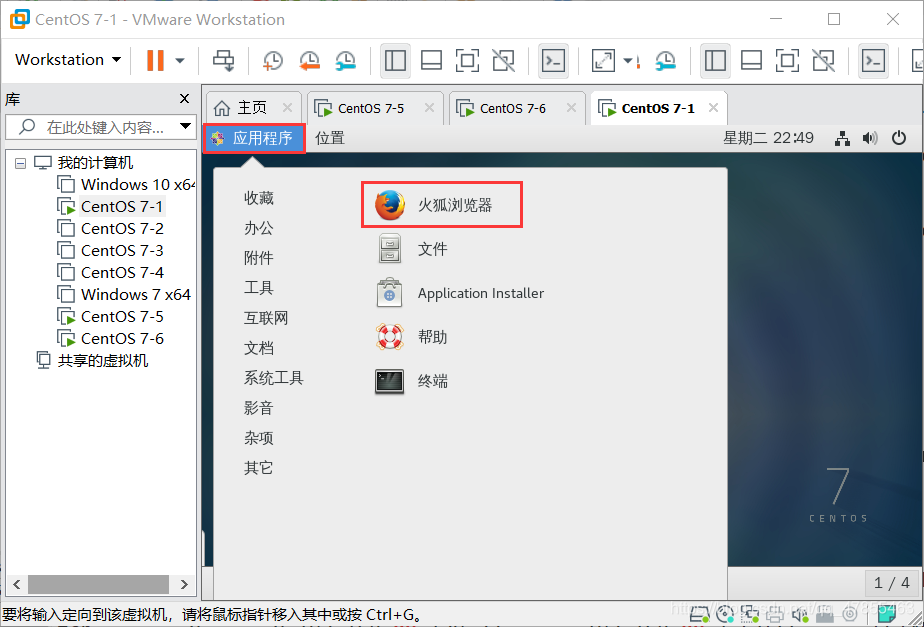Viewport: 924px width, 627px height.
Task: Open Application Installer
Action: pos(460,293)
